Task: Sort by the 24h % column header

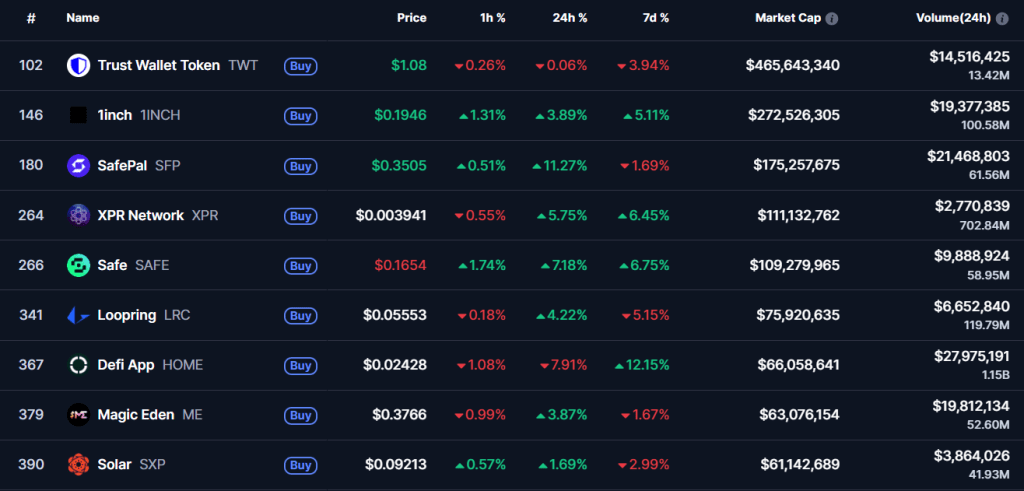Action: (569, 18)
